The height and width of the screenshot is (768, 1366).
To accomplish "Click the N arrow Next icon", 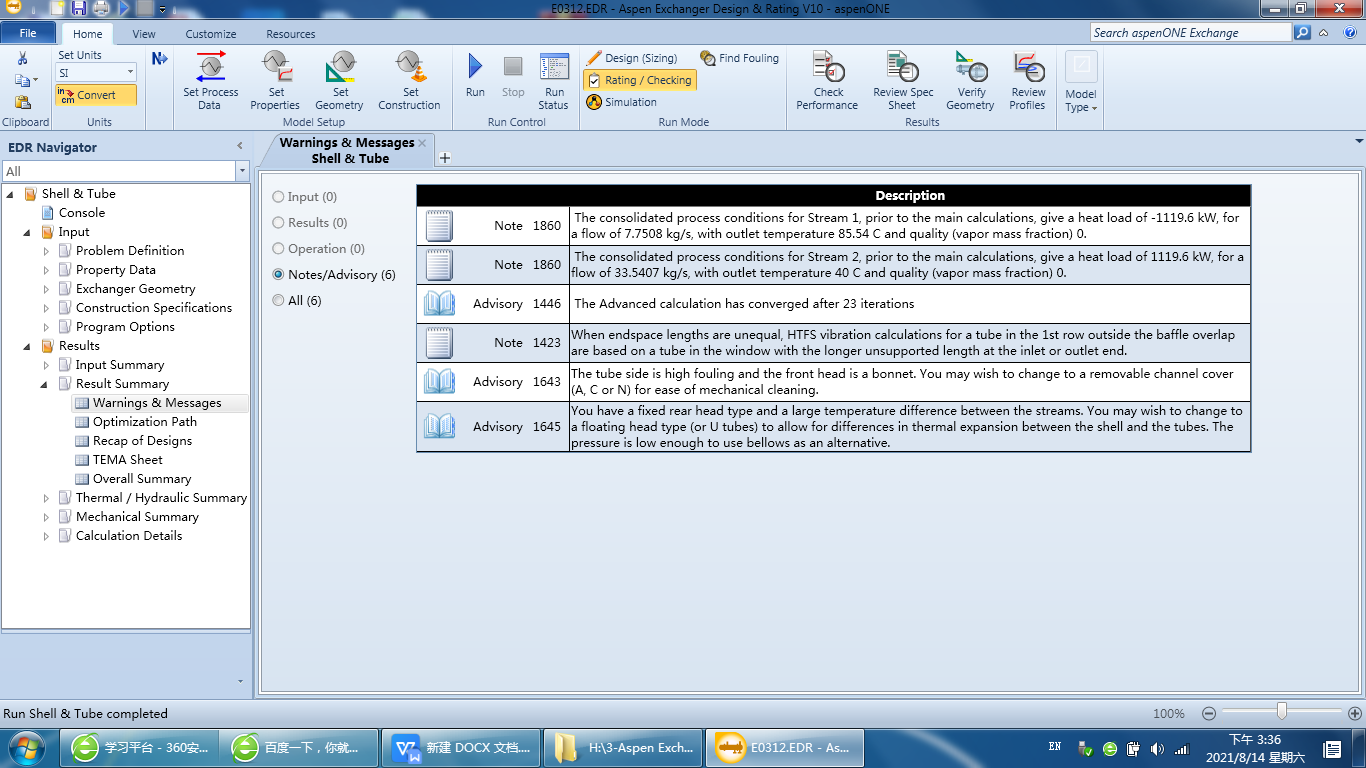I will click(160, 58).
